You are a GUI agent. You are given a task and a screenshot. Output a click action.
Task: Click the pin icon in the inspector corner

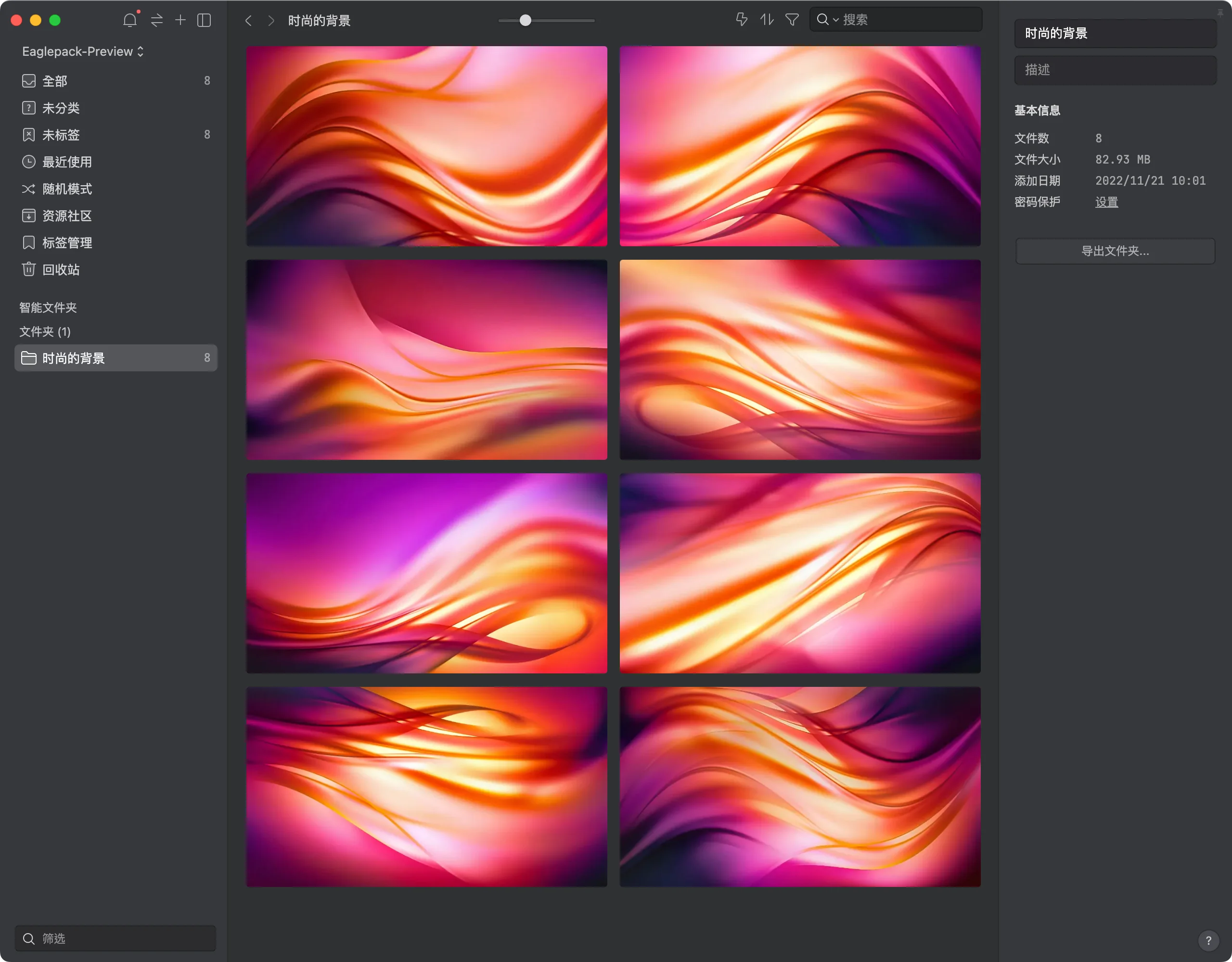(1220, 13)
